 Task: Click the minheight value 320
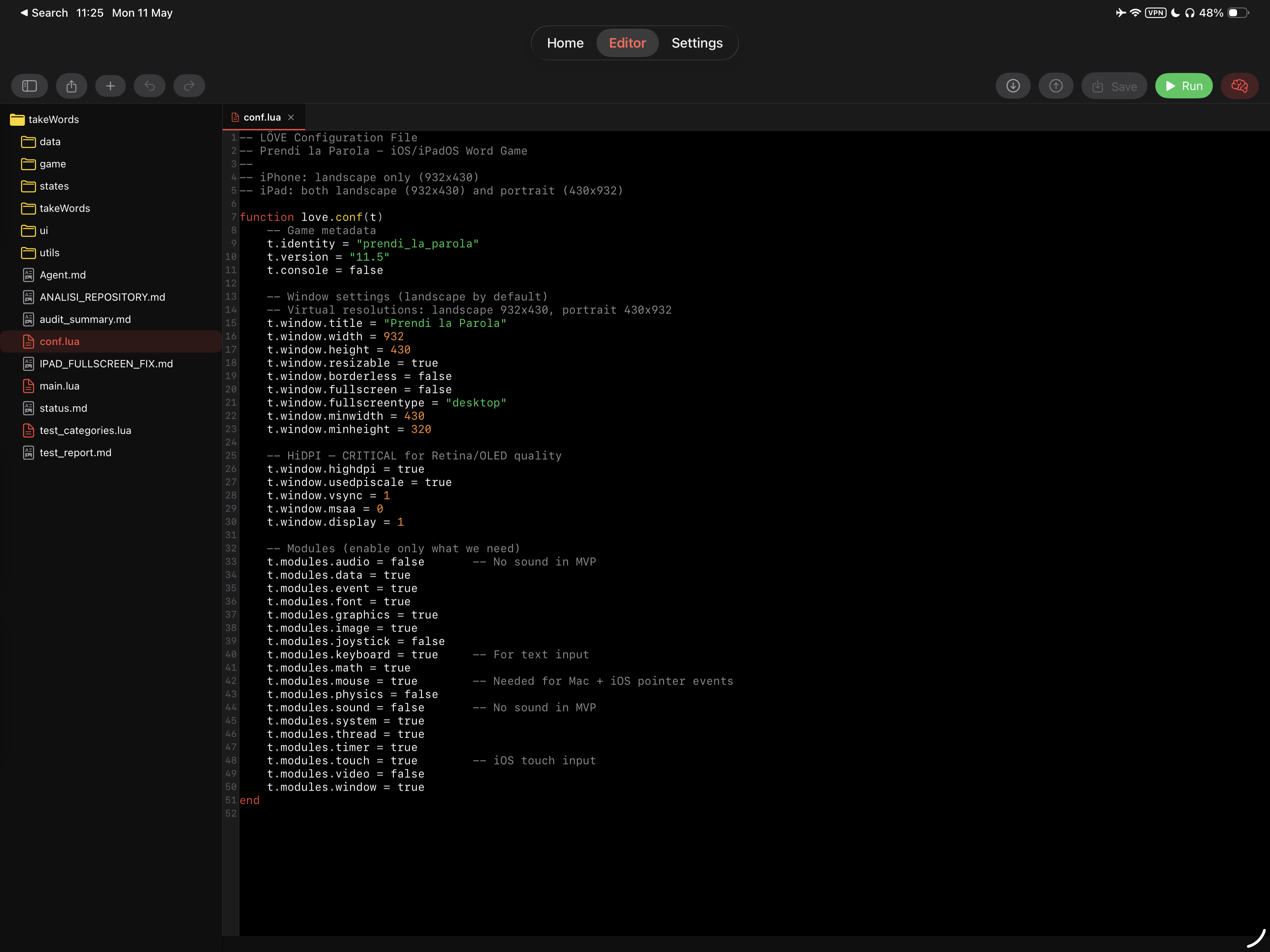421,429
